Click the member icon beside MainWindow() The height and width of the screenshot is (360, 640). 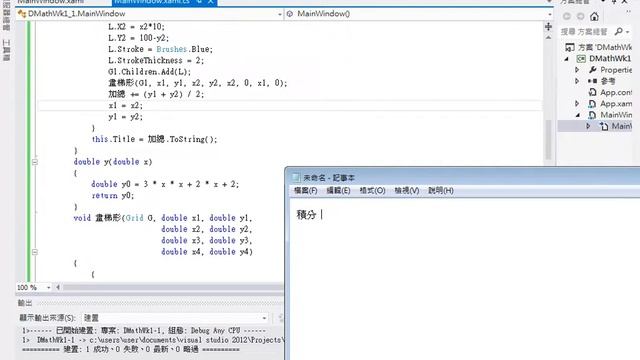tap(290, 14)
